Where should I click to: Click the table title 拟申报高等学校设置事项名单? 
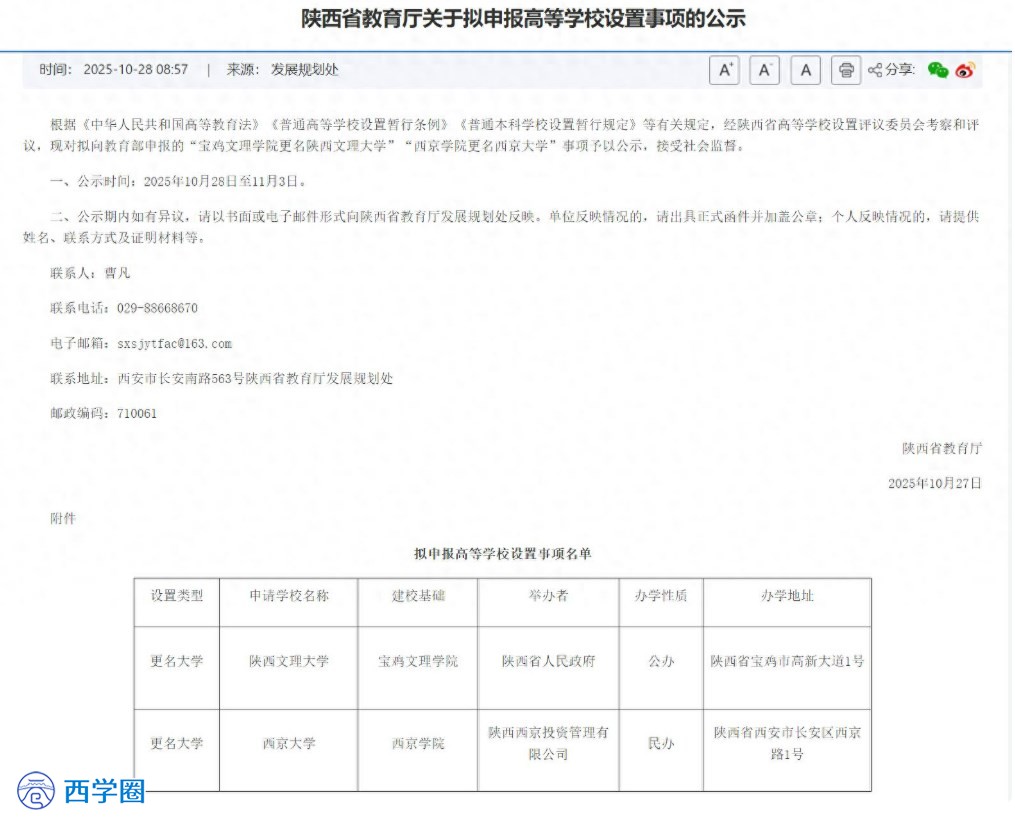point(503,553)
